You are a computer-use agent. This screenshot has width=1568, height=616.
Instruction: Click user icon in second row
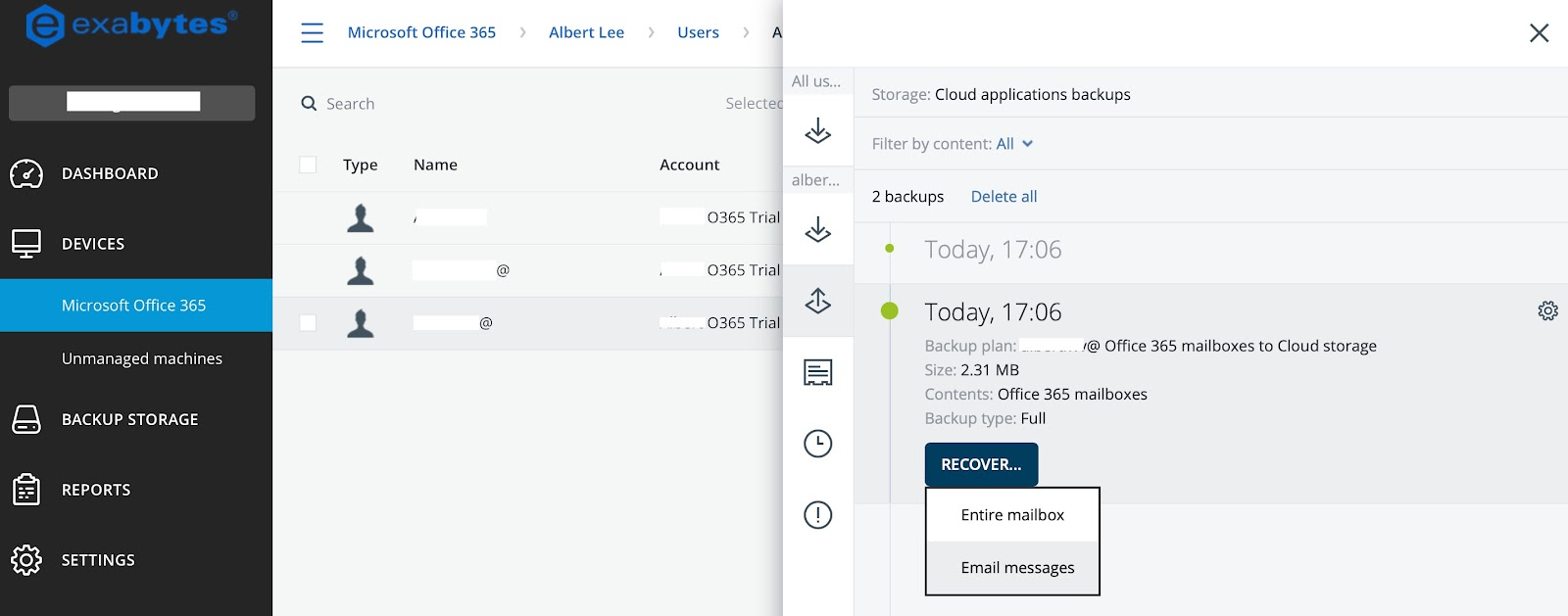(361, 270)
